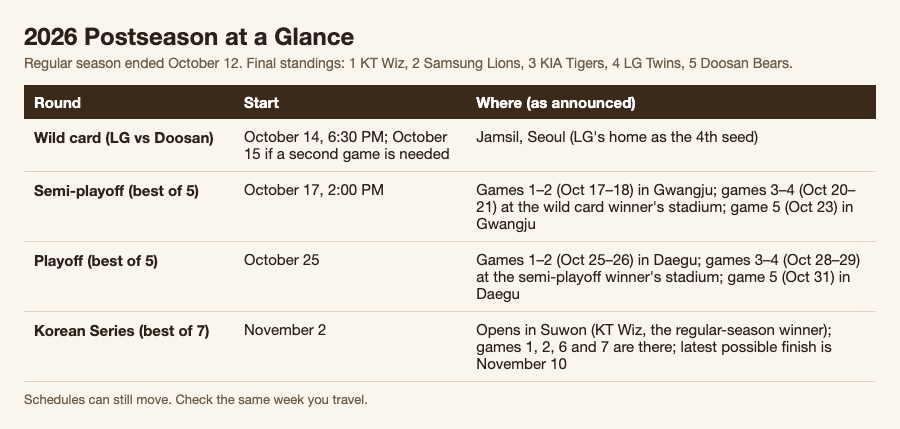
Task: Click the "Jamsil, Seoul" venue cell
Action: coord(617,137)
